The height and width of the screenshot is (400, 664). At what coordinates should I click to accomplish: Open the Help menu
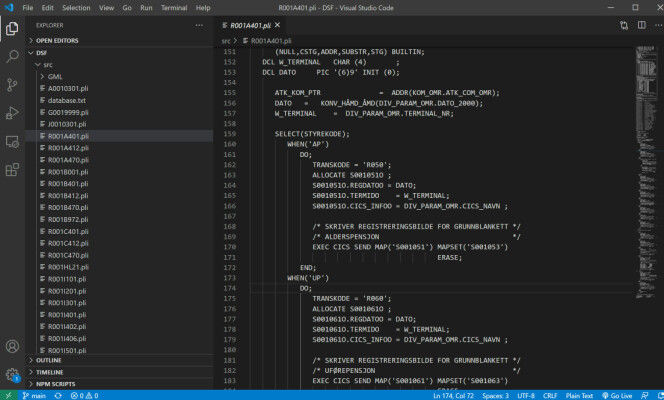coord(203,8)
